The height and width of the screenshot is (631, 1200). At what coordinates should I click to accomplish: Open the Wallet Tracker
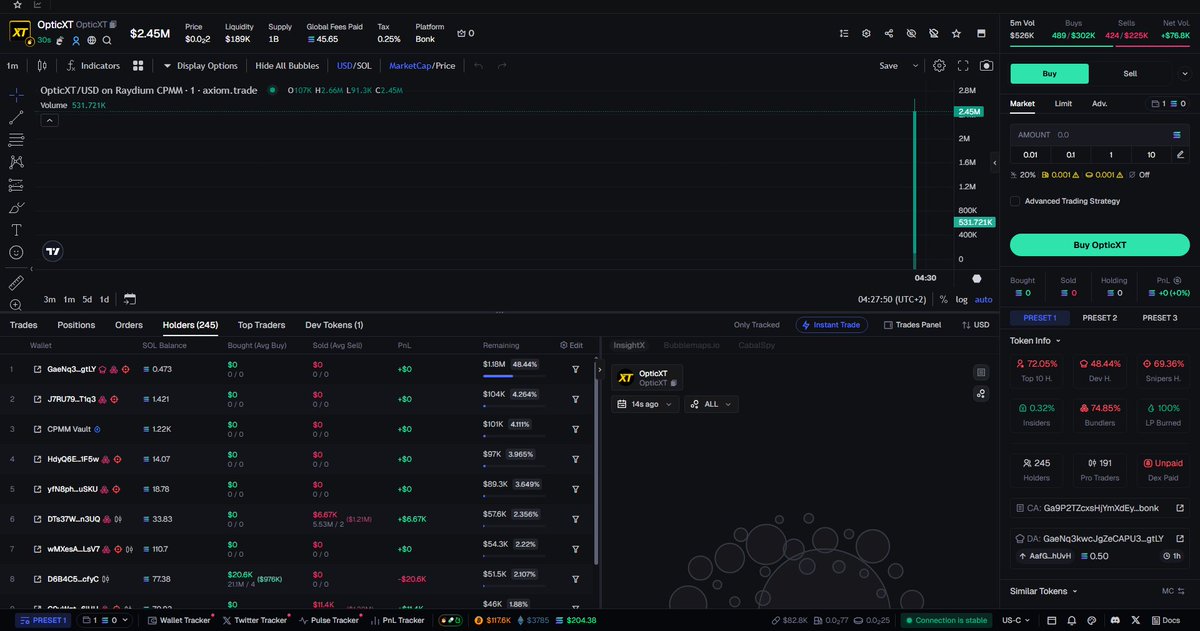pos(179,620)
